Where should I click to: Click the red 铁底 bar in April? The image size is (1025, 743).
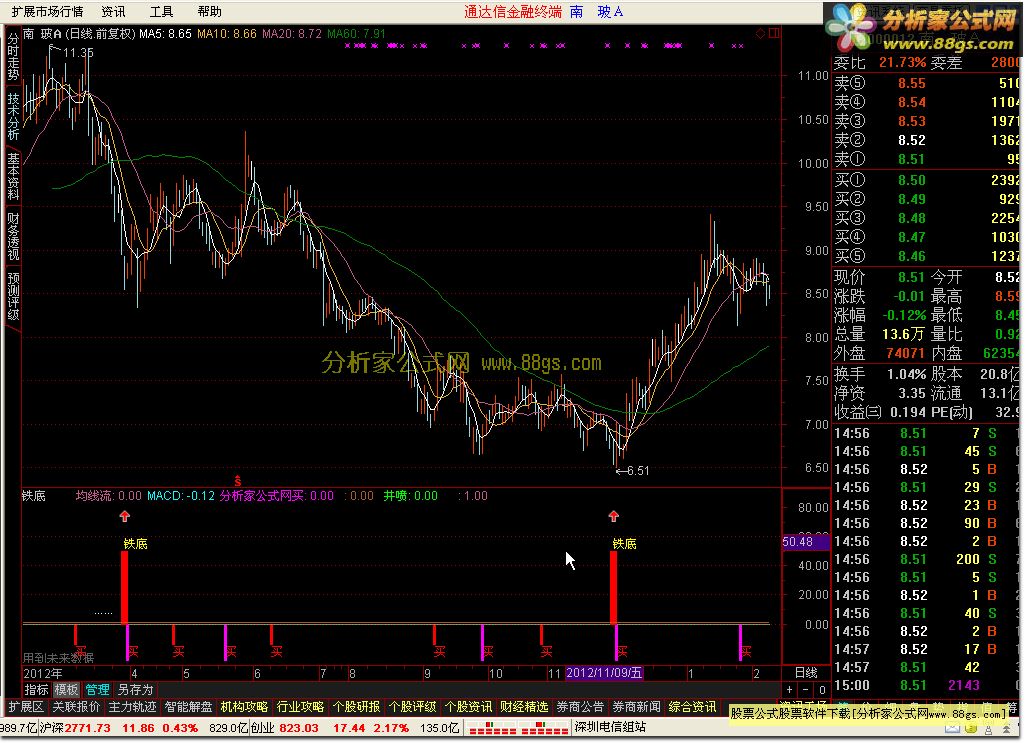coord(125,587)
